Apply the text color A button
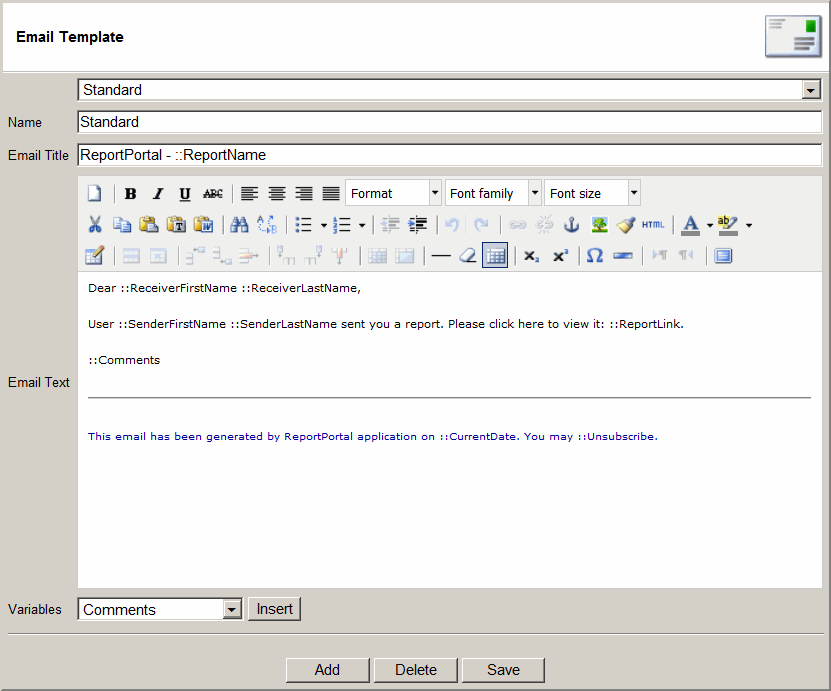Screen dimensions: 831x691 [690, 225]
